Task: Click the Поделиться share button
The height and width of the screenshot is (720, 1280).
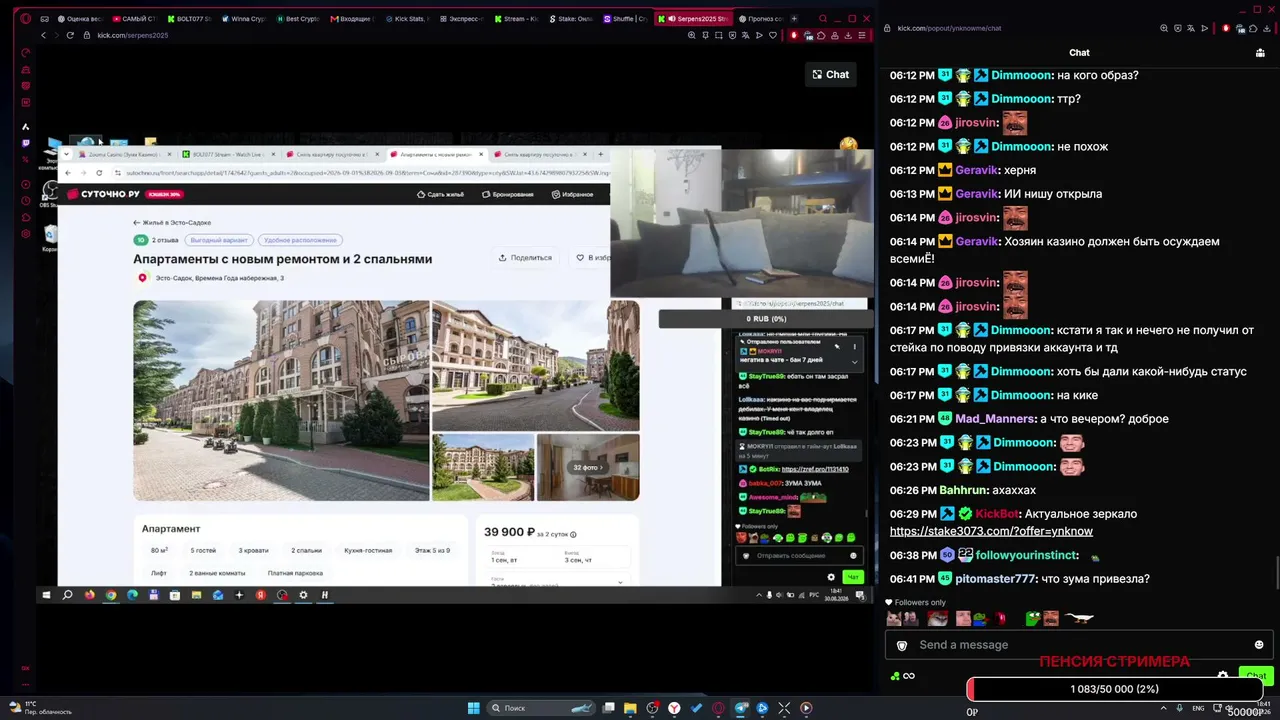Action: click(525, 258)
